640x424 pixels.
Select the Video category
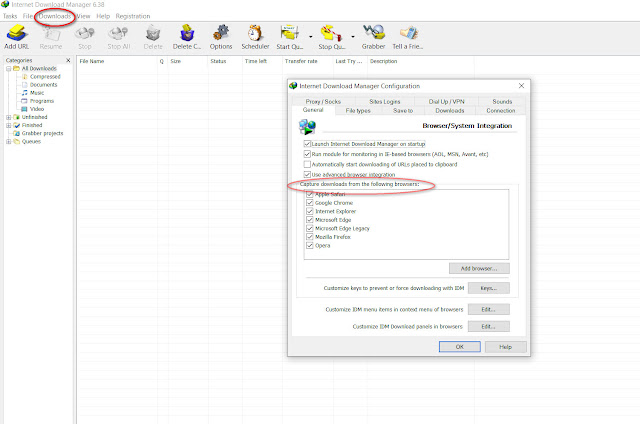point(37,109)
